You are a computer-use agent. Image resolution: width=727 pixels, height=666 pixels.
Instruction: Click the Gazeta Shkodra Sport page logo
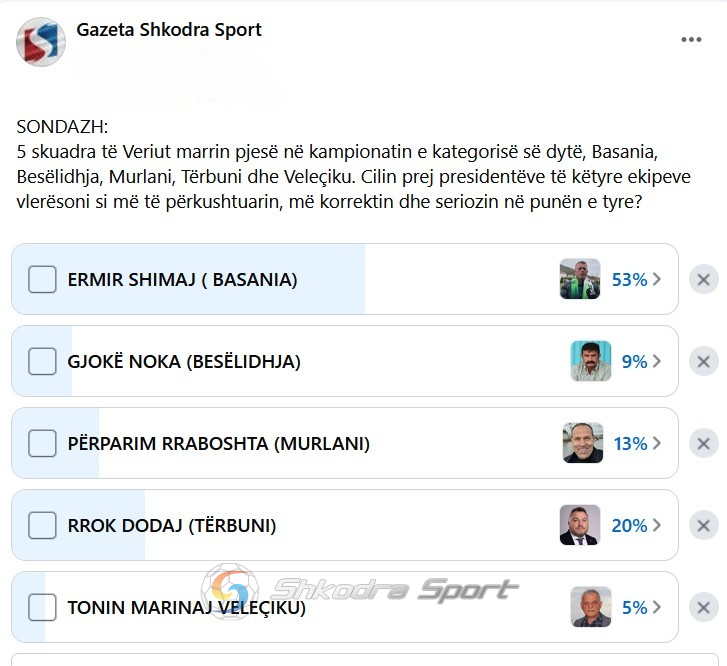[x=41, y=42]
